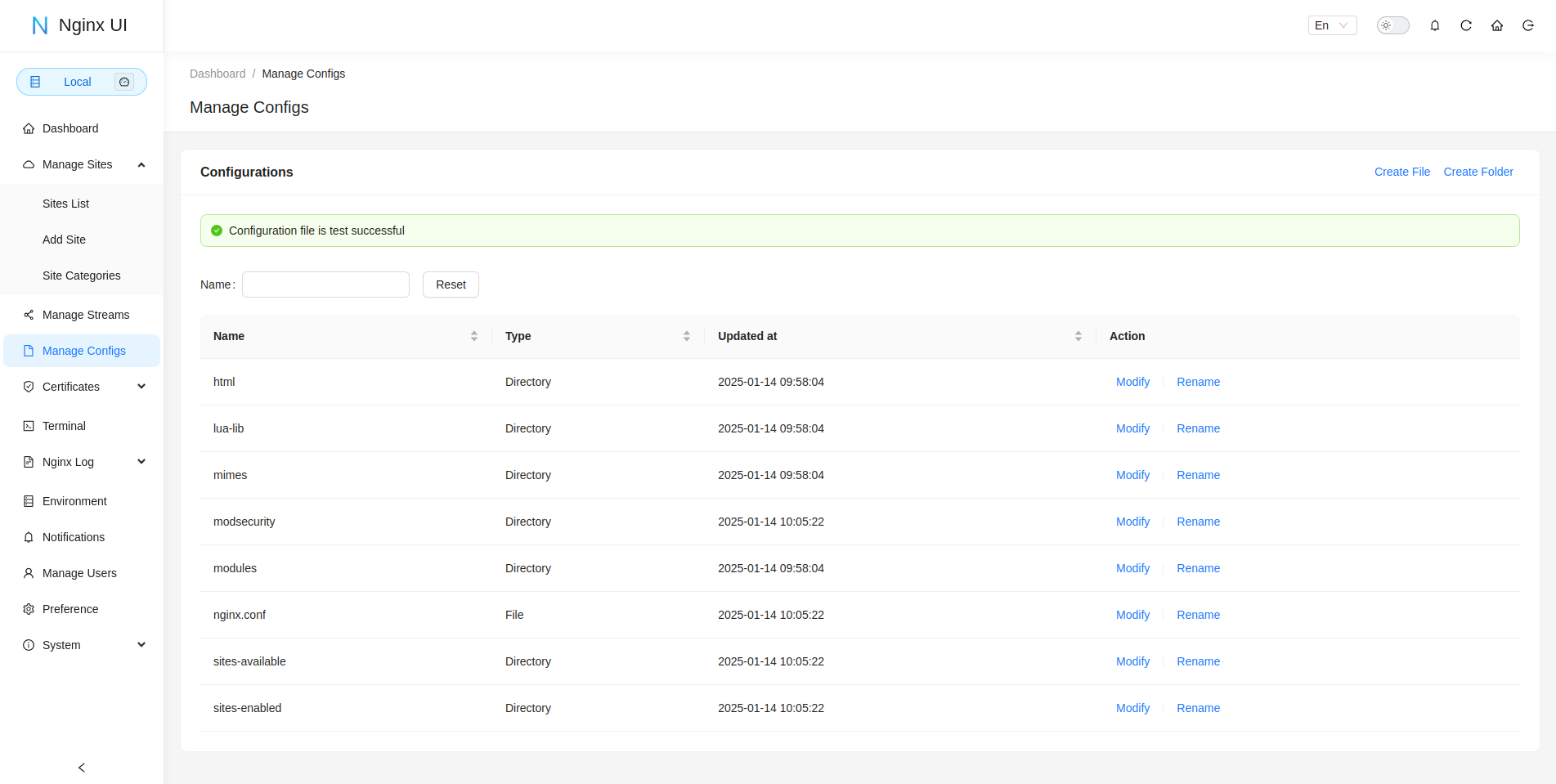The image size is (1556, 784).
Task: Open the Manage Streams section
Action: point(85,315)
